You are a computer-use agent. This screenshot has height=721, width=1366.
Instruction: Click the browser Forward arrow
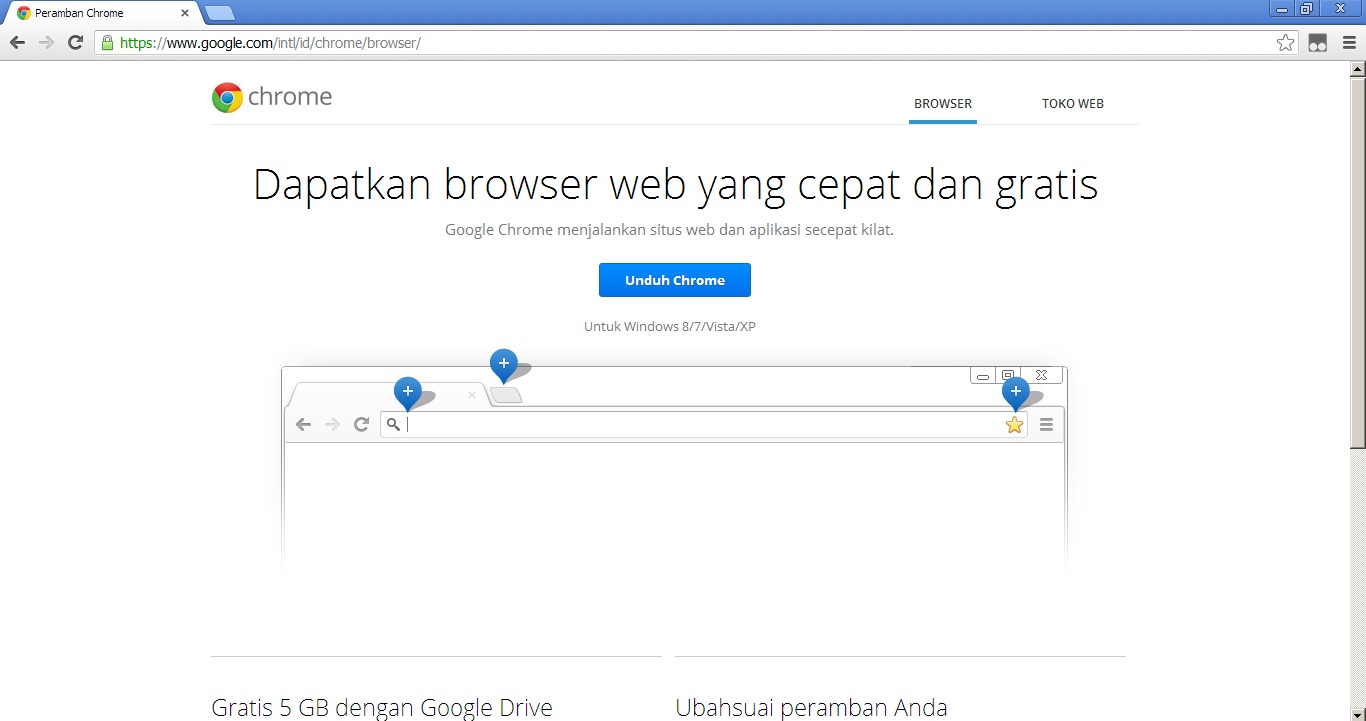(46, 43)
